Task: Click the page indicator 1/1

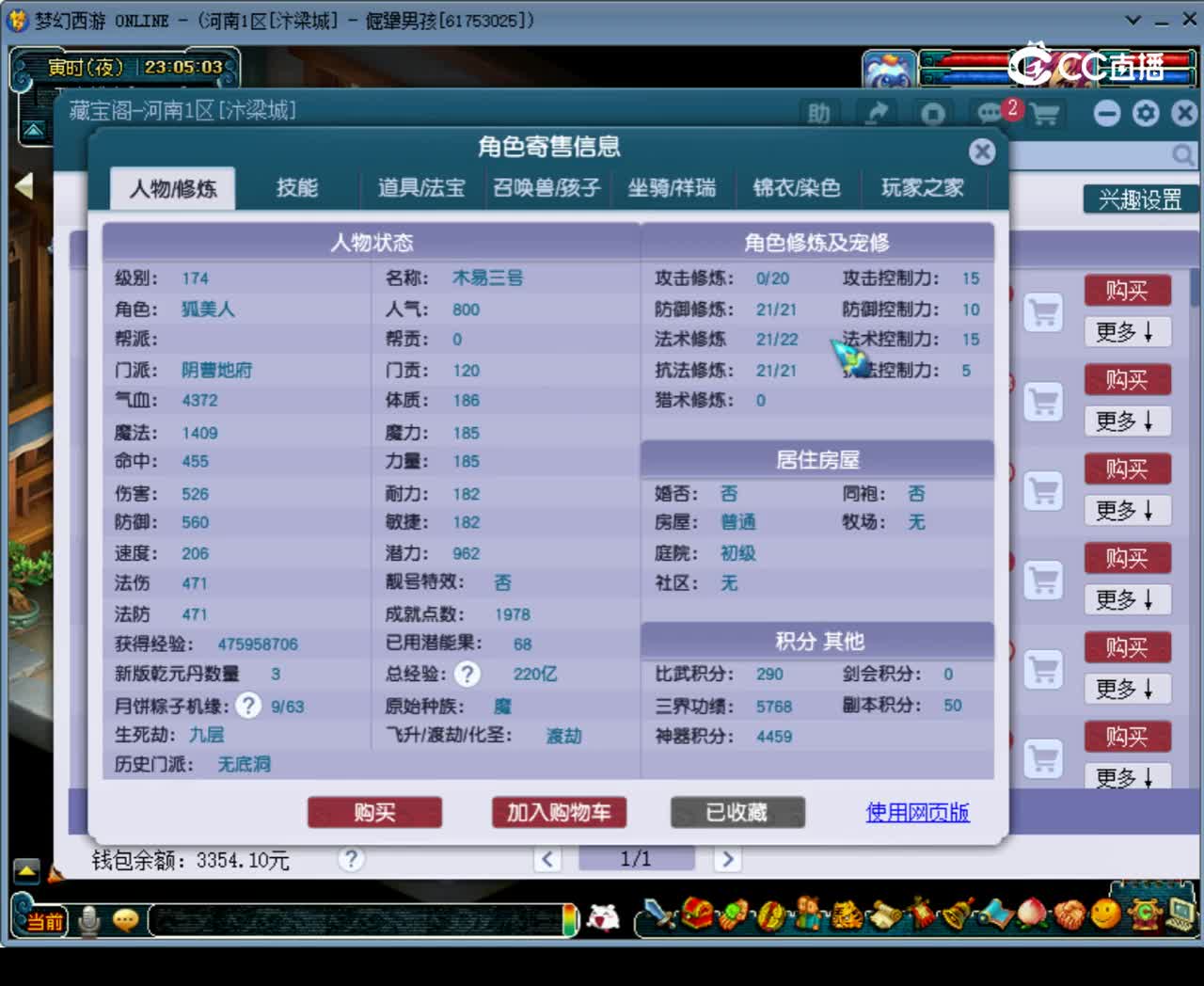Action: pyautogui.click(x=636, y=858)
